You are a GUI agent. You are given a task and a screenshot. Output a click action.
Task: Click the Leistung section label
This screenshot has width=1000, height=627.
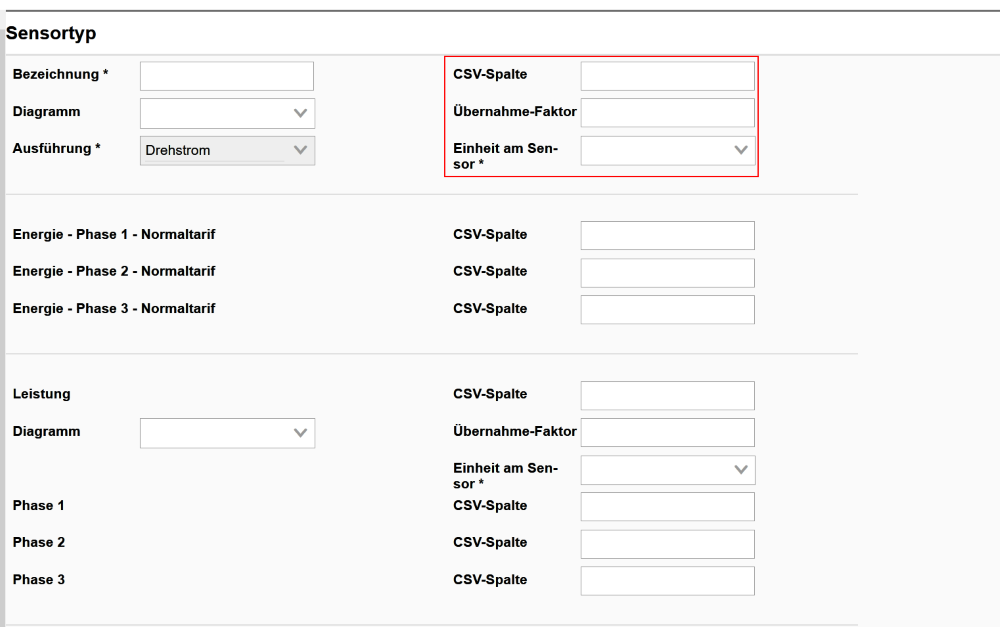coord(41,394)
